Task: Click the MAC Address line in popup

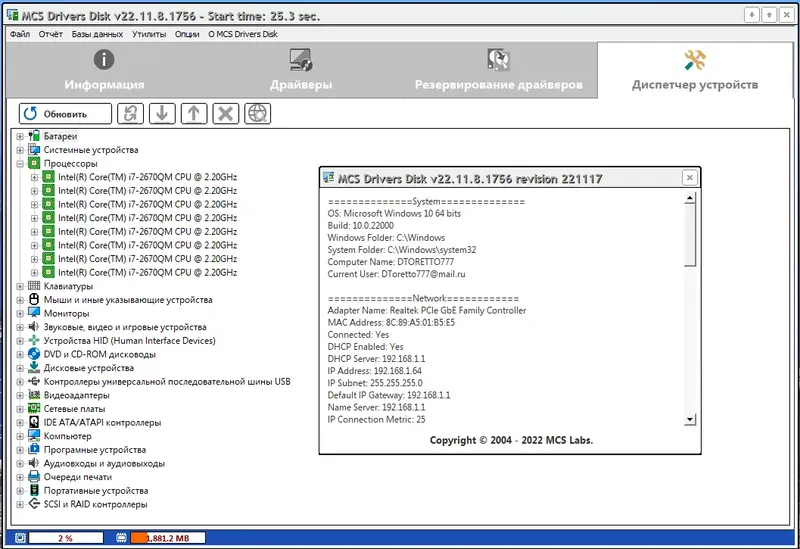Action: point(391,322)
